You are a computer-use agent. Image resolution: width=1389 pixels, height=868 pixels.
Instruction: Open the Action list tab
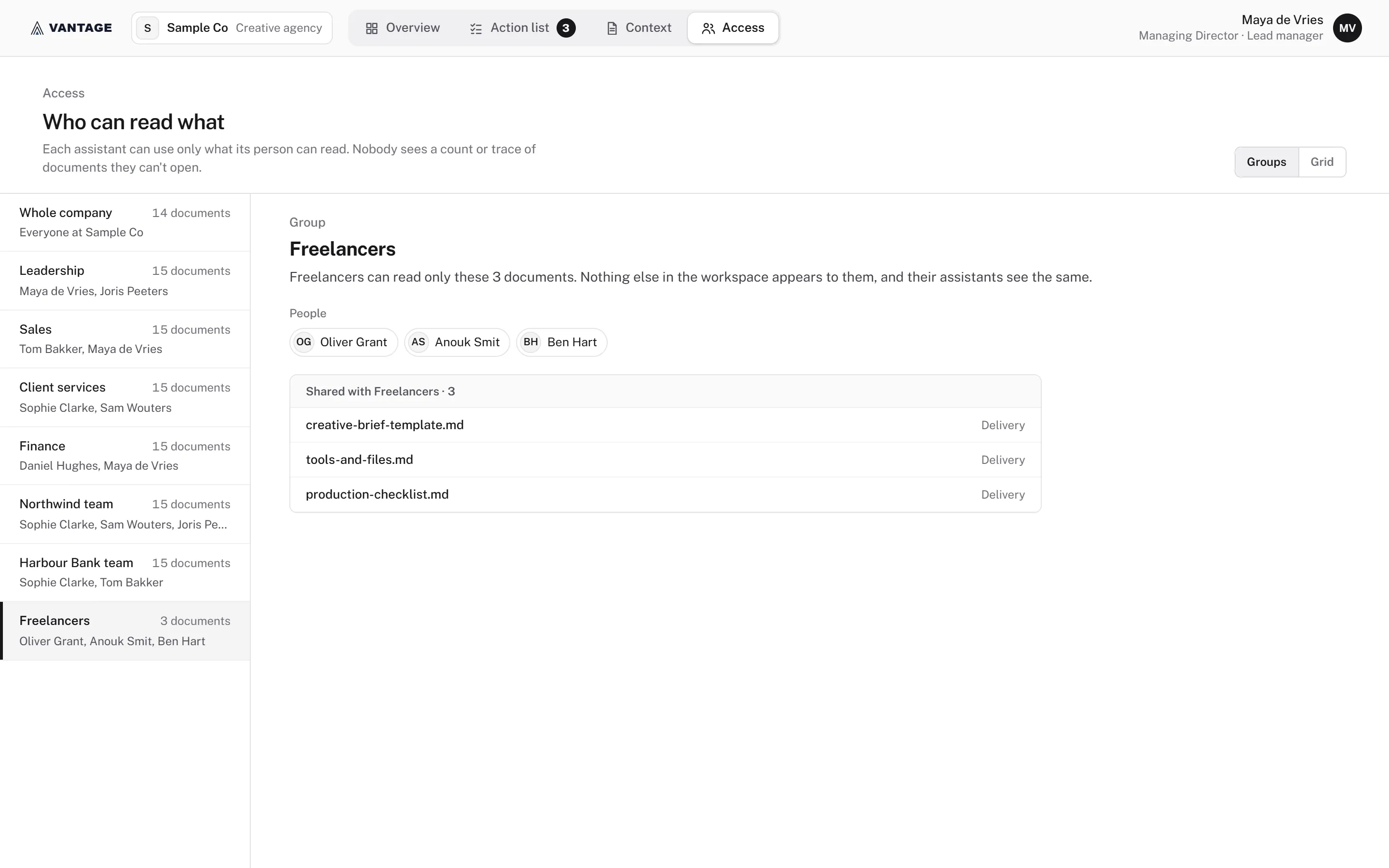point(522,28)
